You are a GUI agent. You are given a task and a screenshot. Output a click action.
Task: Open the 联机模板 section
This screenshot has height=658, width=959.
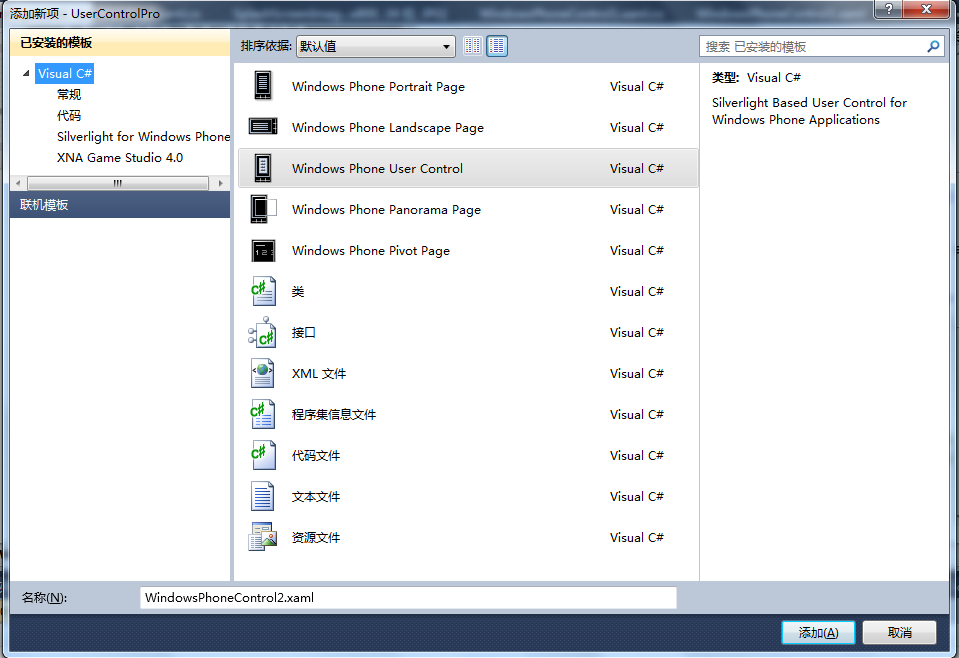120,204
